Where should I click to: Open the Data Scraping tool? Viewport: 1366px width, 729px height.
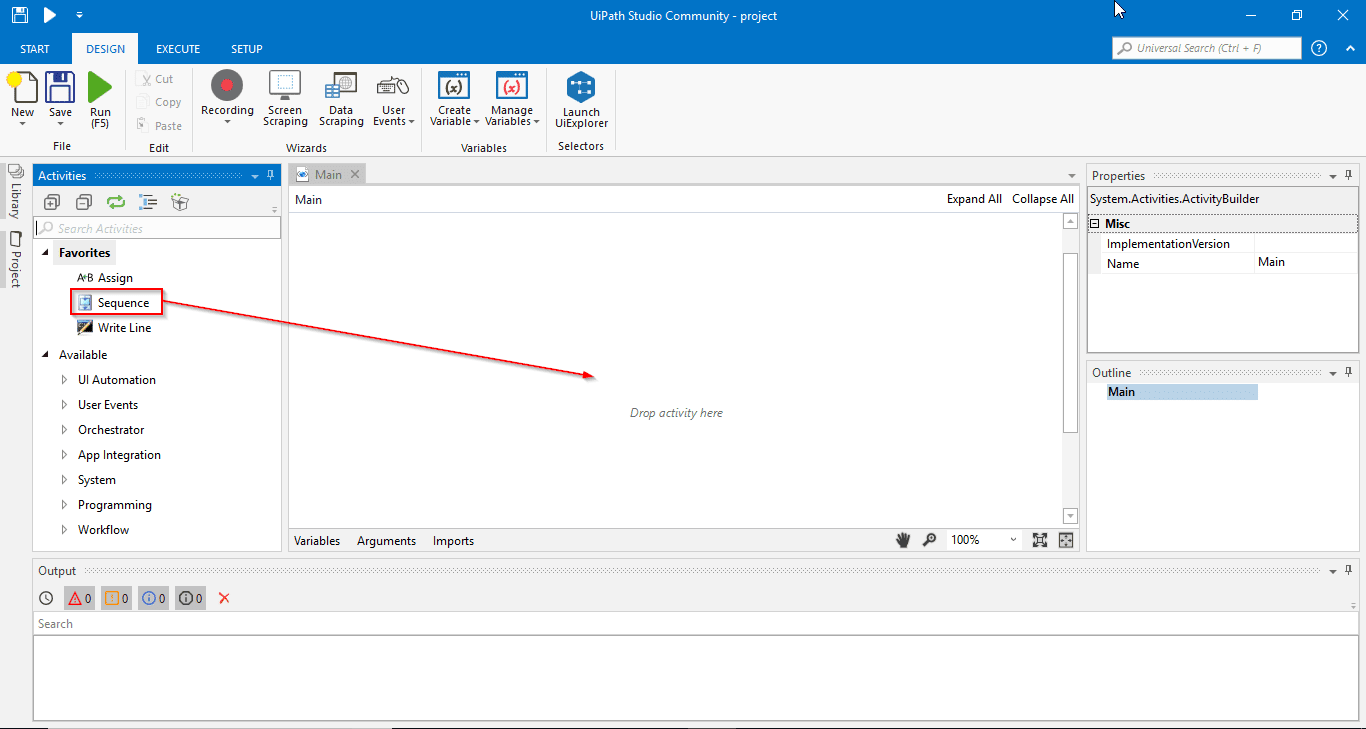[x=341, y=97]
